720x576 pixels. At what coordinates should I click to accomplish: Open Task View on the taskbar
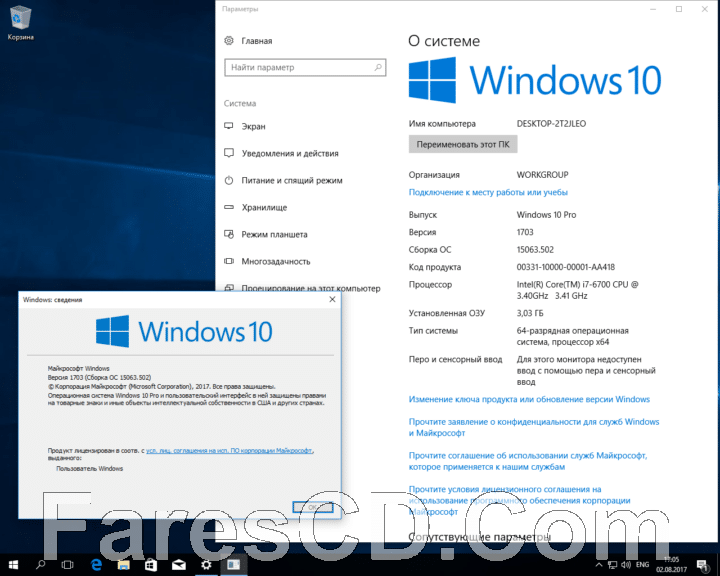coord(68,565)
